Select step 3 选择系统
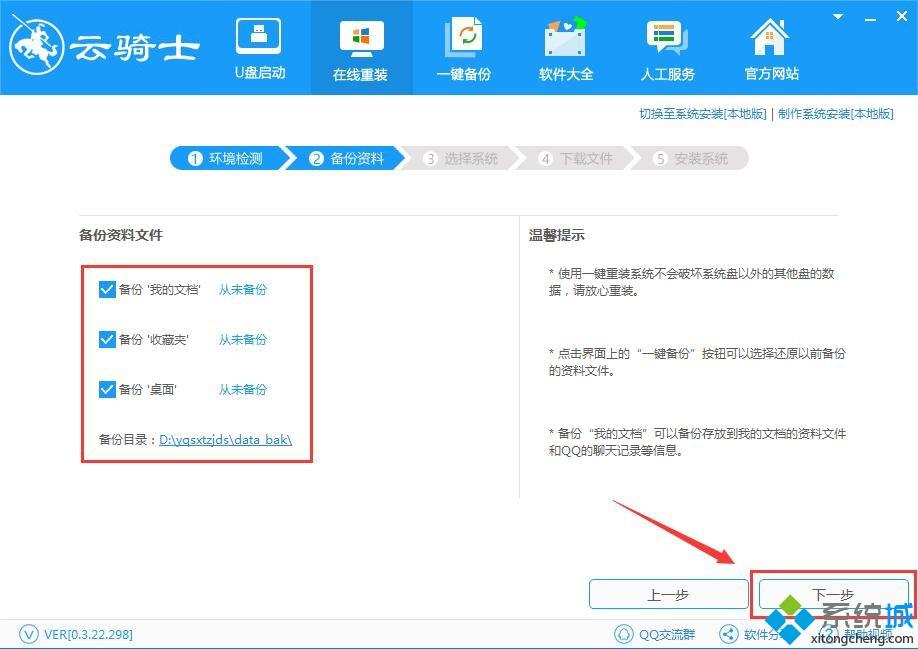This screenshot has height=649, width=918. tap(460, 159)
